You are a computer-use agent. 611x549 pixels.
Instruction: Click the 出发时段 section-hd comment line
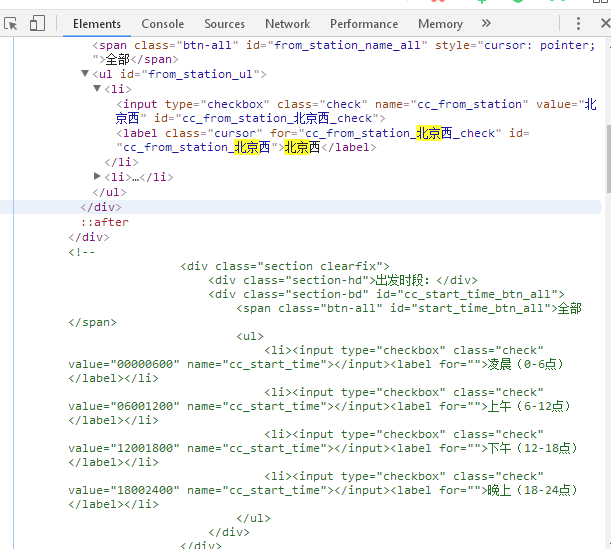[343, 281]
